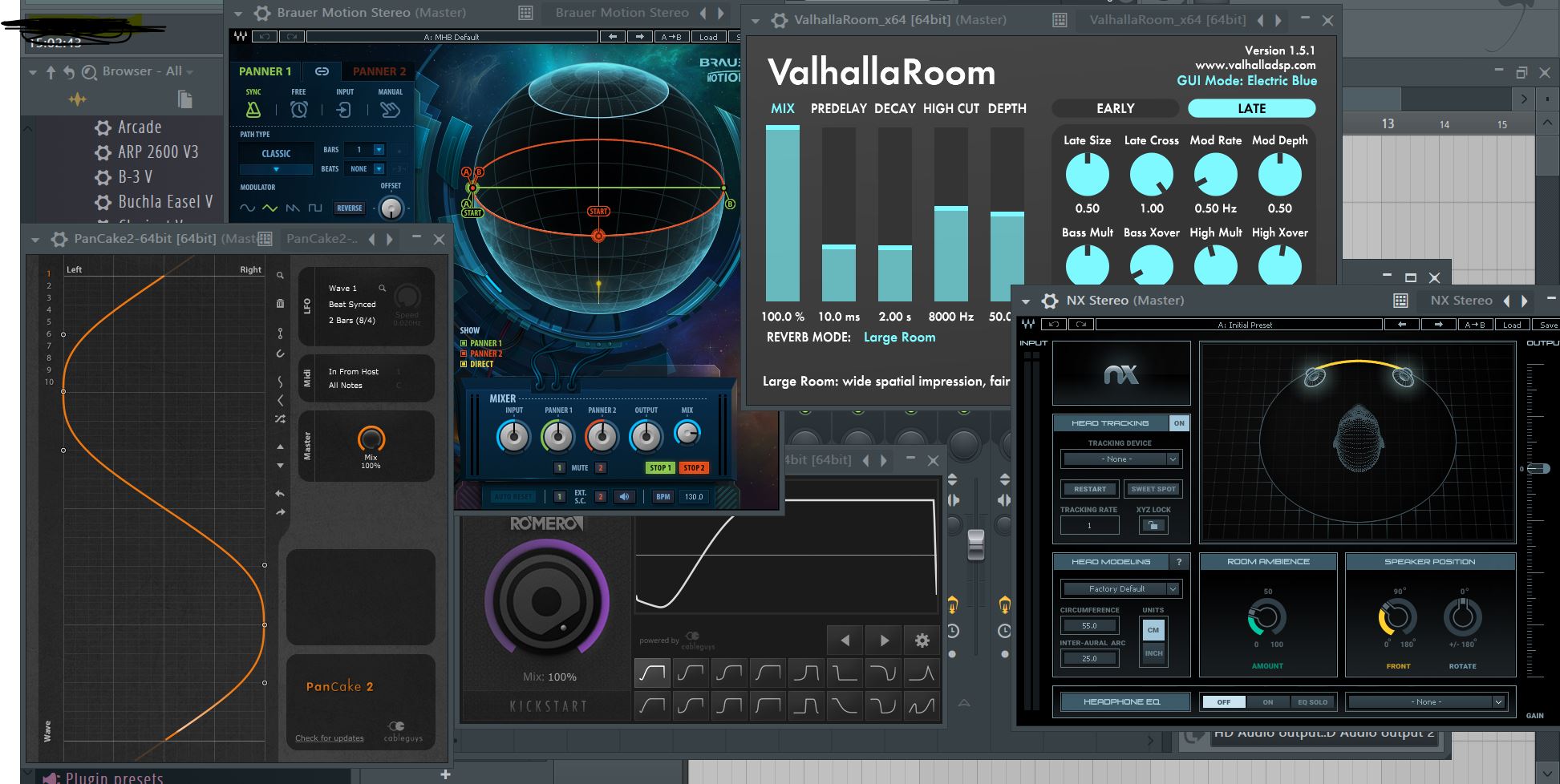Open the Headphone EQ preset dropdown

(1425, 702)
